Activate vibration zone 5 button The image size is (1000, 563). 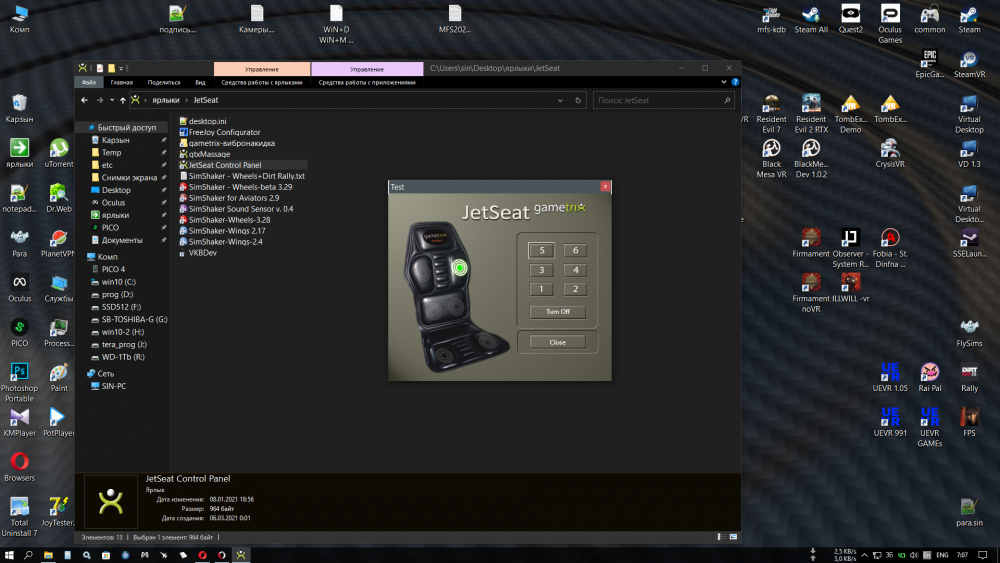[541, 250]
